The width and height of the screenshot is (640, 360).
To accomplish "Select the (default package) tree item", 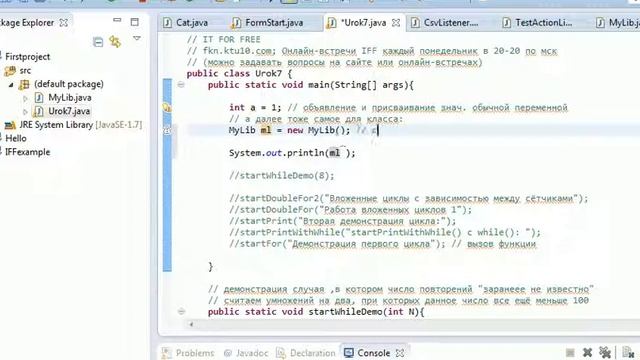I will pos(69,84).
